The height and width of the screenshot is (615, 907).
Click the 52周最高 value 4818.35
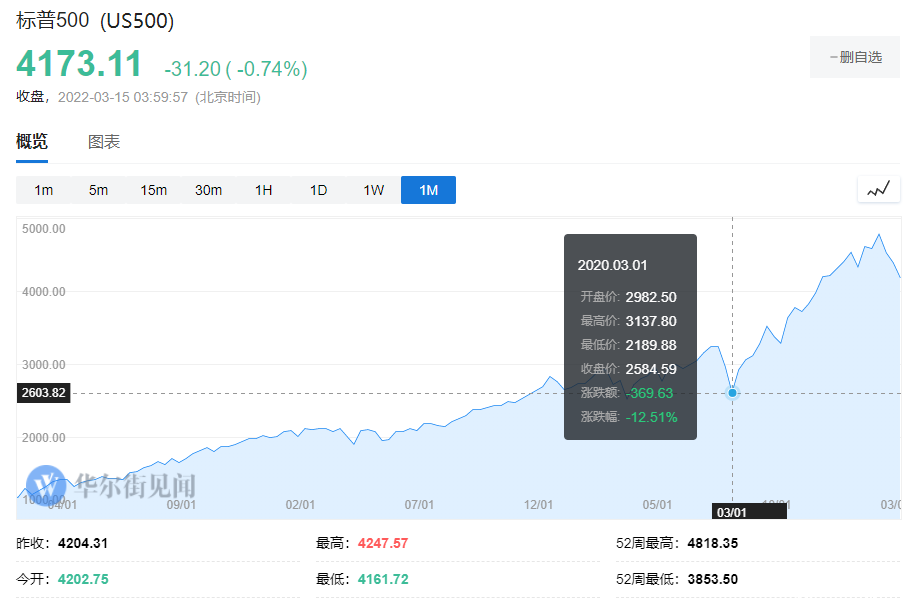713,543
